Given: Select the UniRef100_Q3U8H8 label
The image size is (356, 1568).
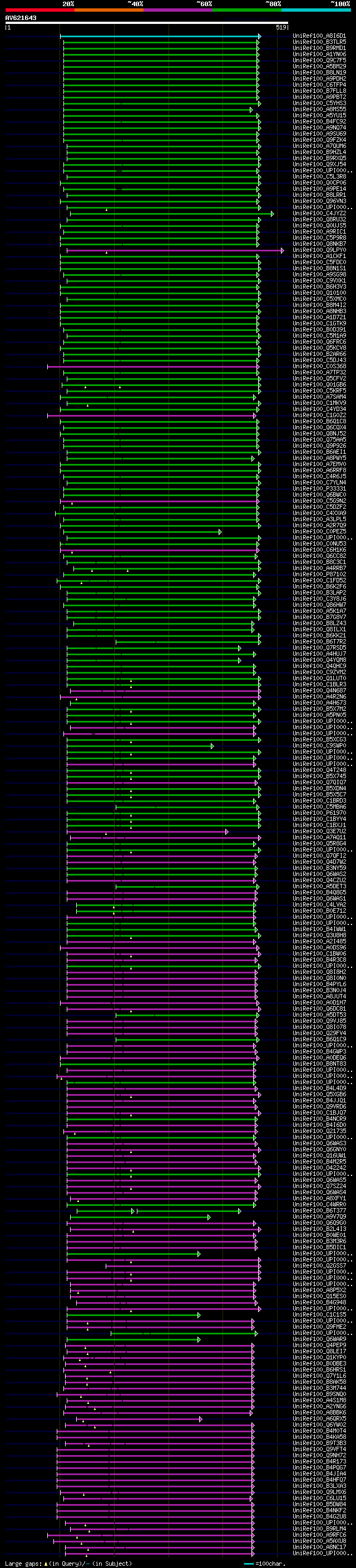Looking at the screenshot, I should click(x=319, y=935).
